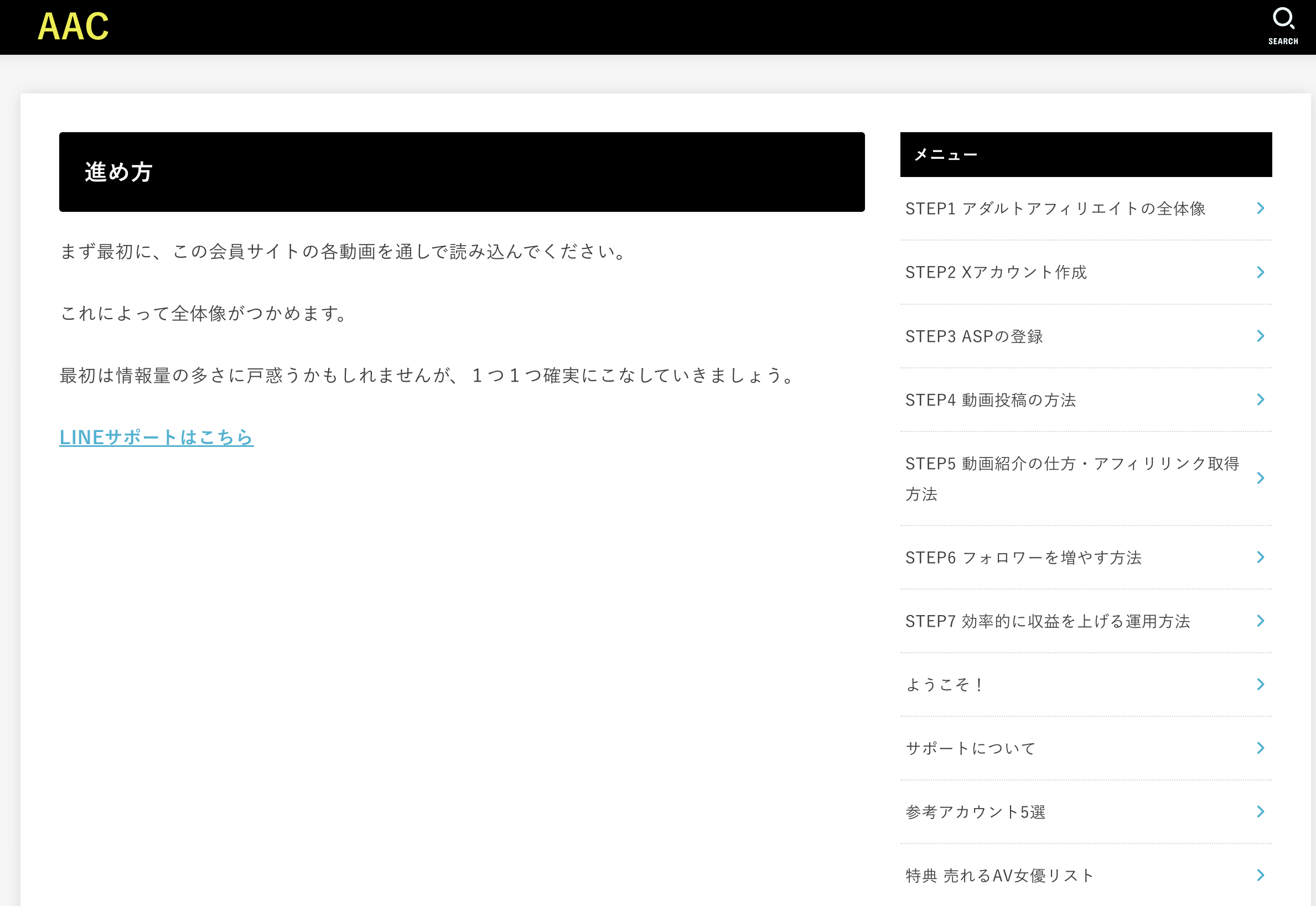Click chevron arrow beside STEP3 ASPの登録

click(1260, 336)
